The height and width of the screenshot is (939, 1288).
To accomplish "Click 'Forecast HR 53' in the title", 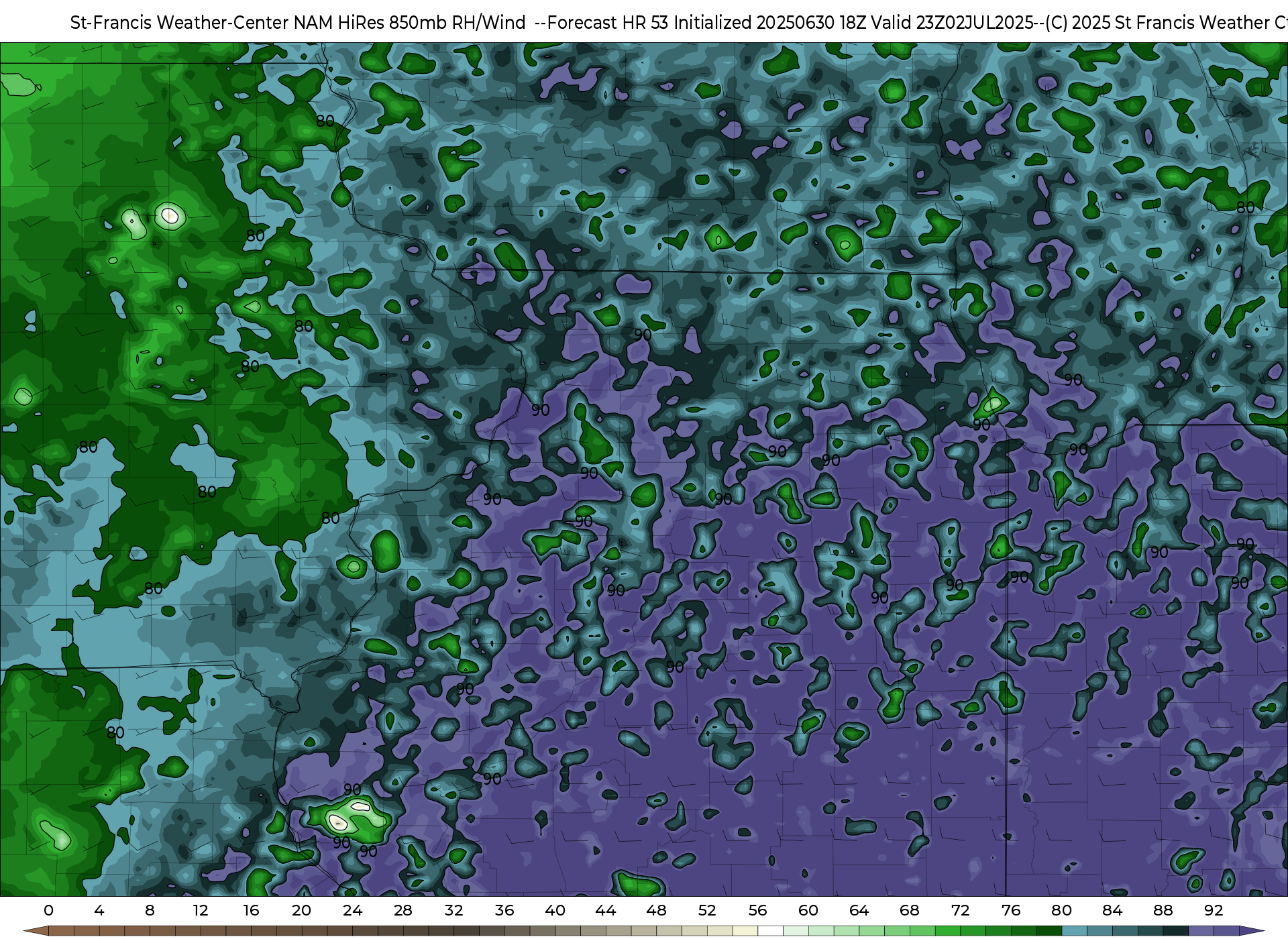I will pos(608,23).
